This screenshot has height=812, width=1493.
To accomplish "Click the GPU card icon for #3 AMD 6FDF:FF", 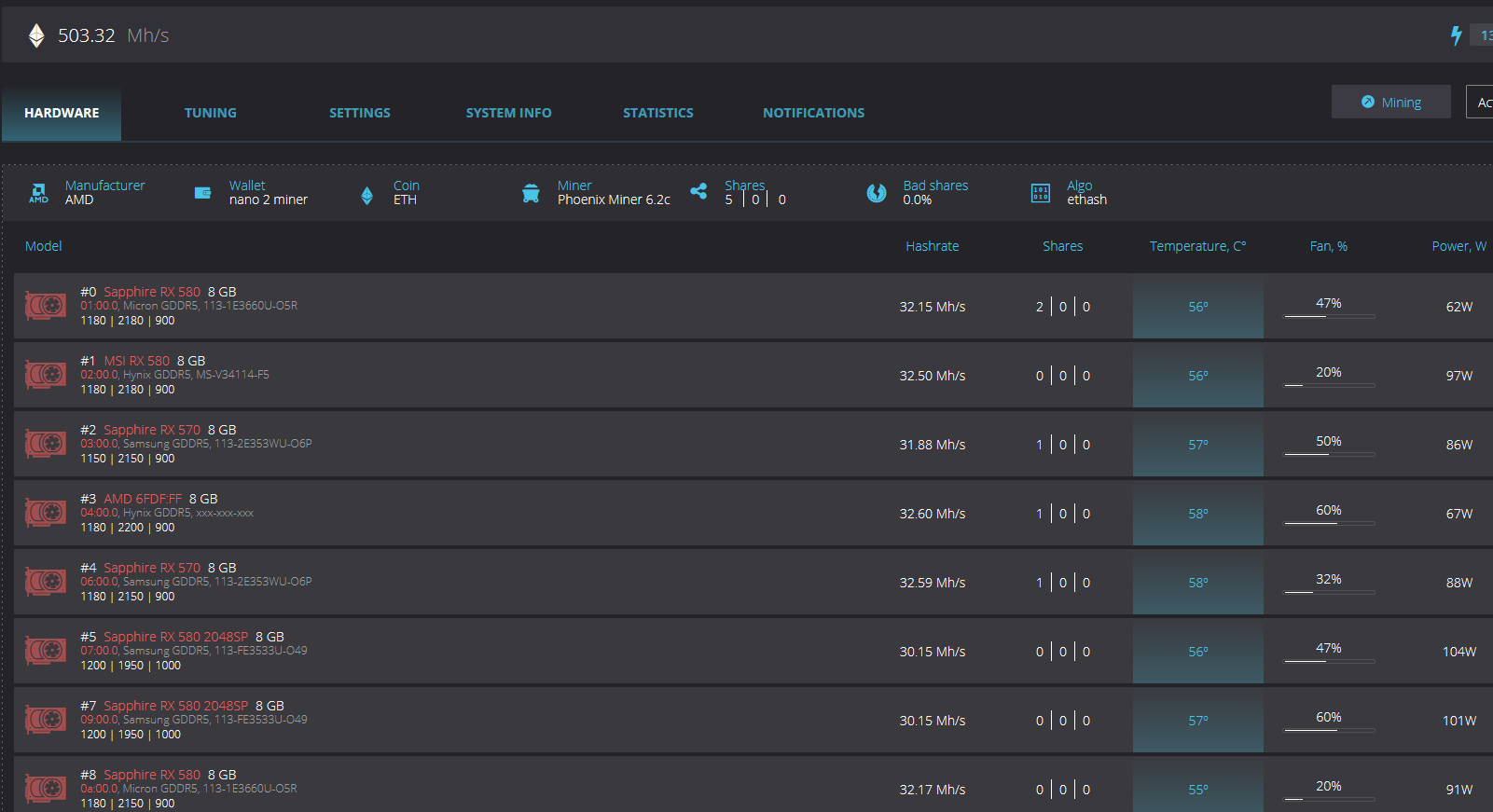I will click(x=46, y=513).
